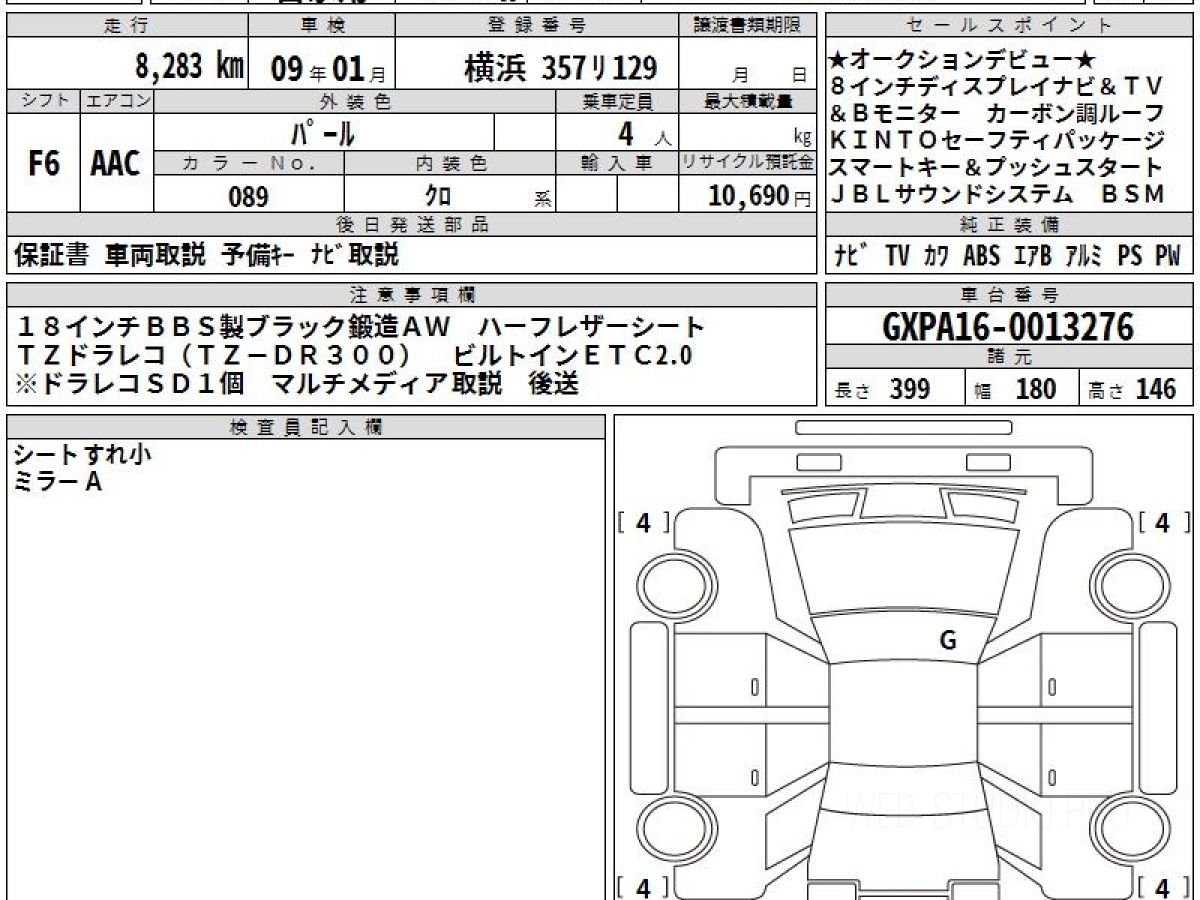Select the bottom-left tire rating [4]
This screenshot has height=900, width=1200.
tap(643, 887)
